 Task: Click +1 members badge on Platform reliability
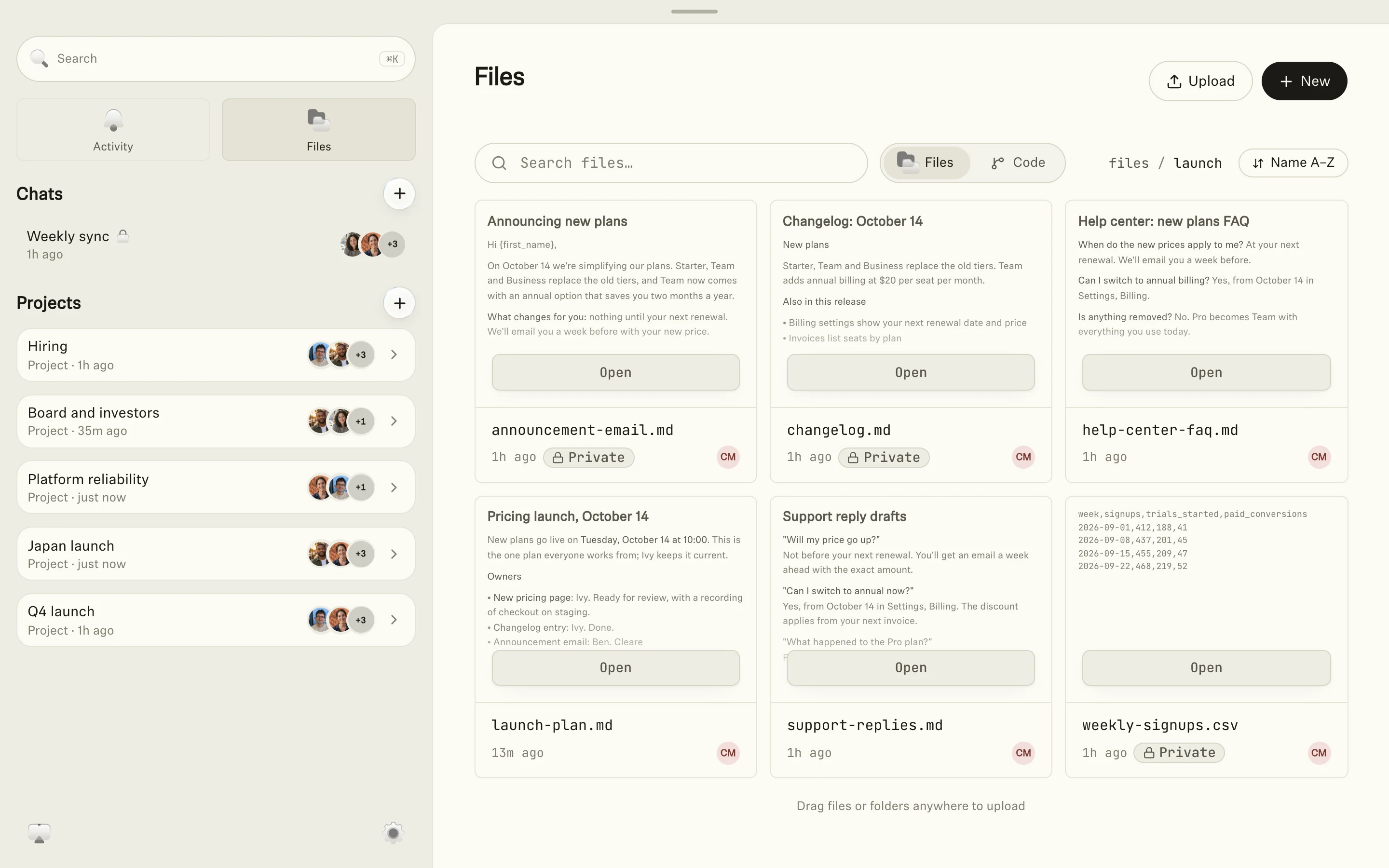(360, 488)
